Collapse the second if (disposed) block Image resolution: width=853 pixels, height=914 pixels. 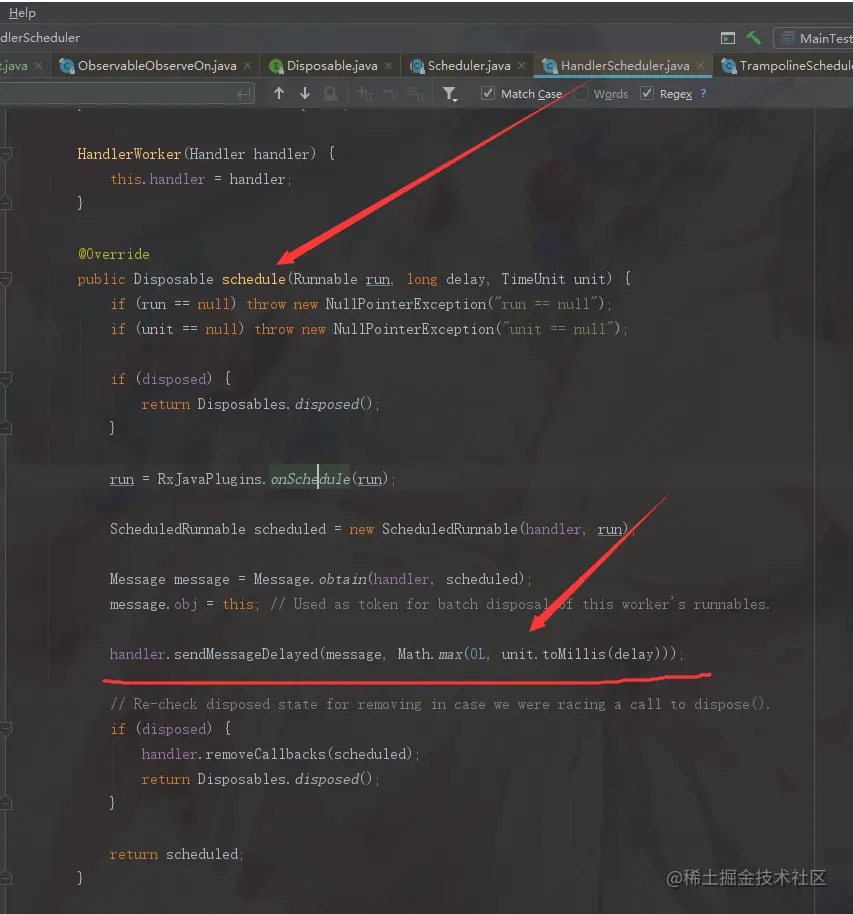pyautogui.click(x=6, y=729)
